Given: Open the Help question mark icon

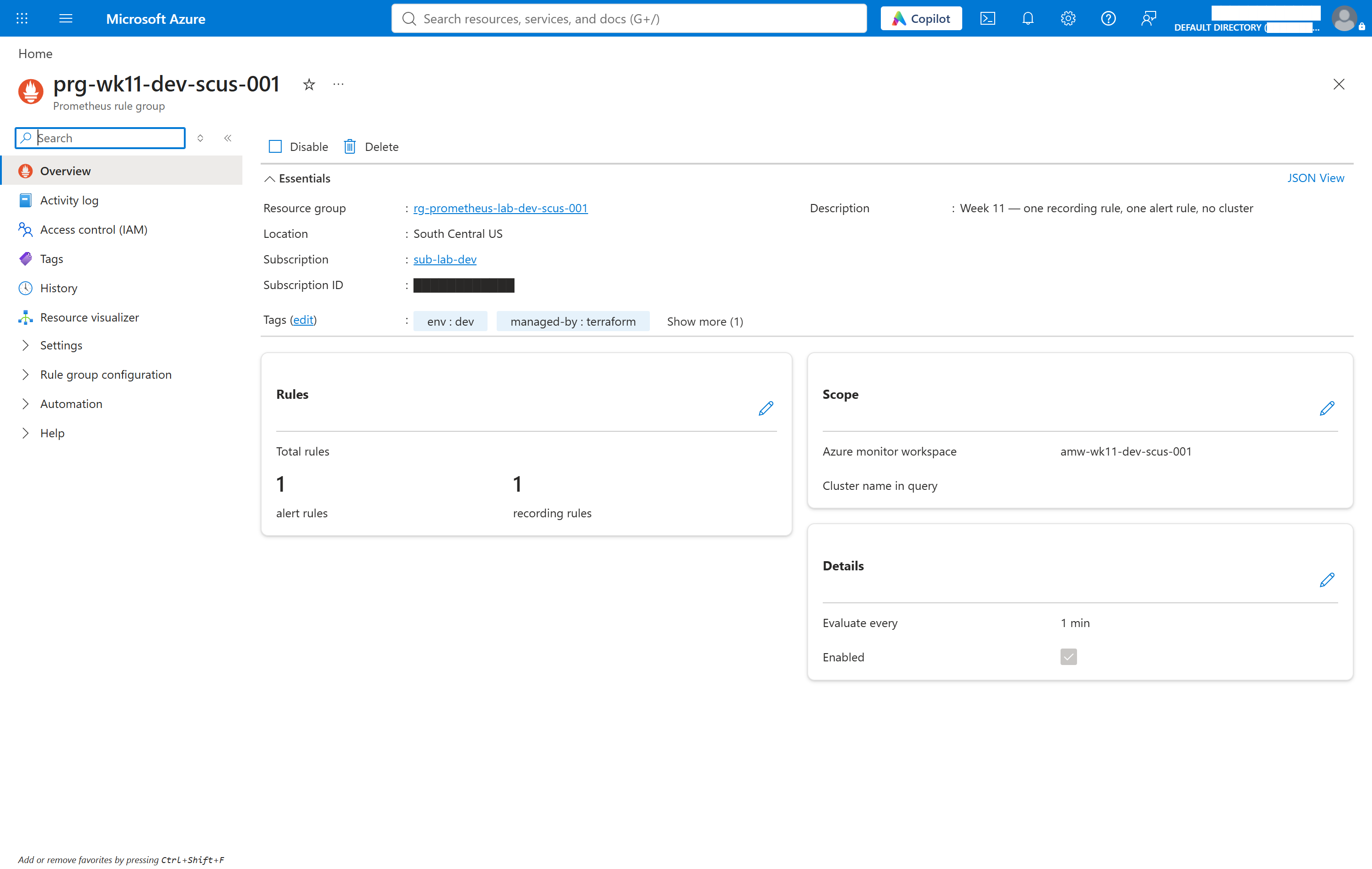Looking at the screenshot, I should tap(1108, 19).
